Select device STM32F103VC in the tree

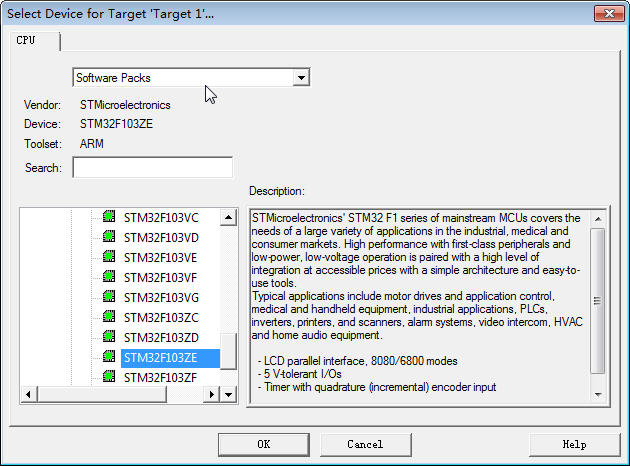[x=161, y=218]
